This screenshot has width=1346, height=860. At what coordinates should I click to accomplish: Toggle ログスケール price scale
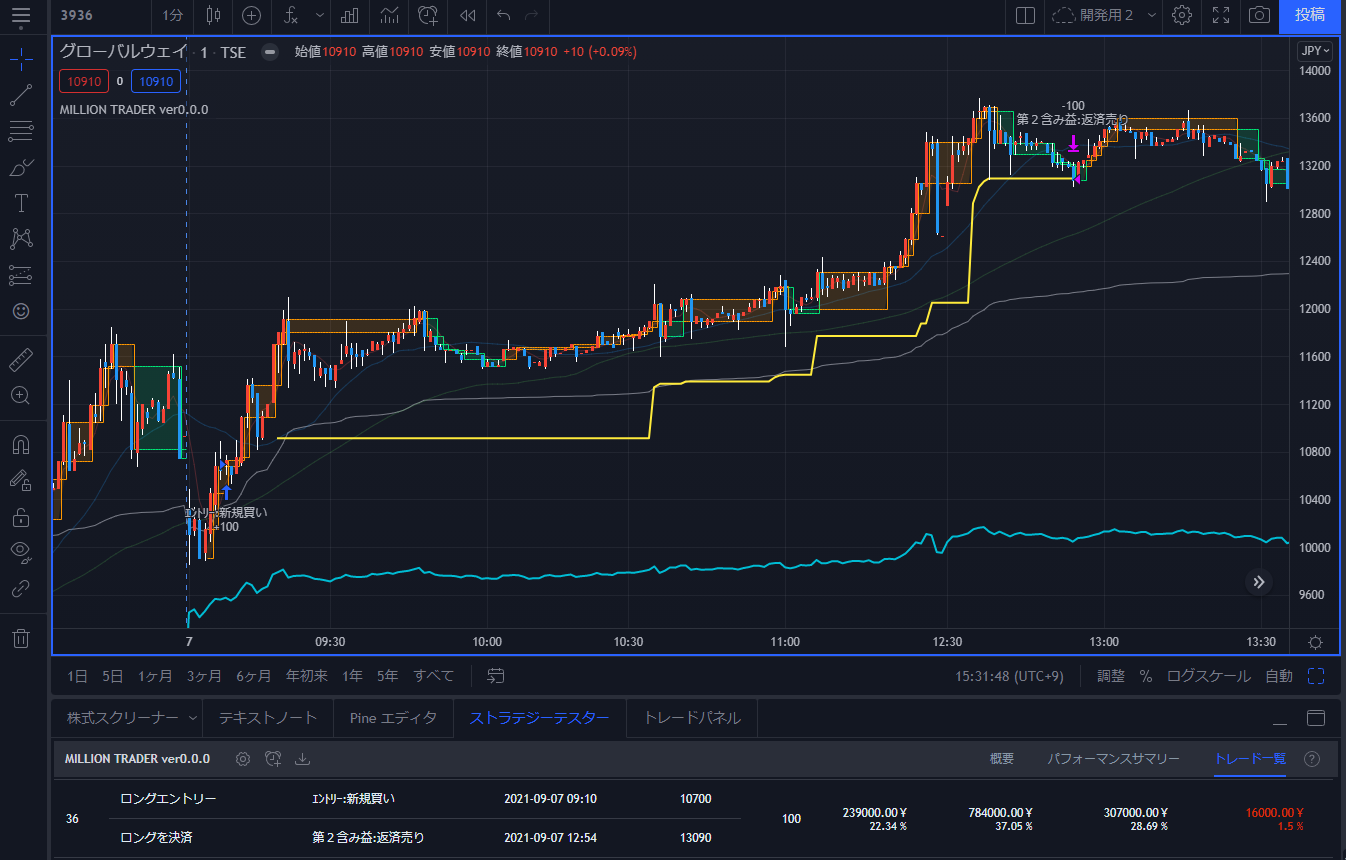click(1210, 676)
